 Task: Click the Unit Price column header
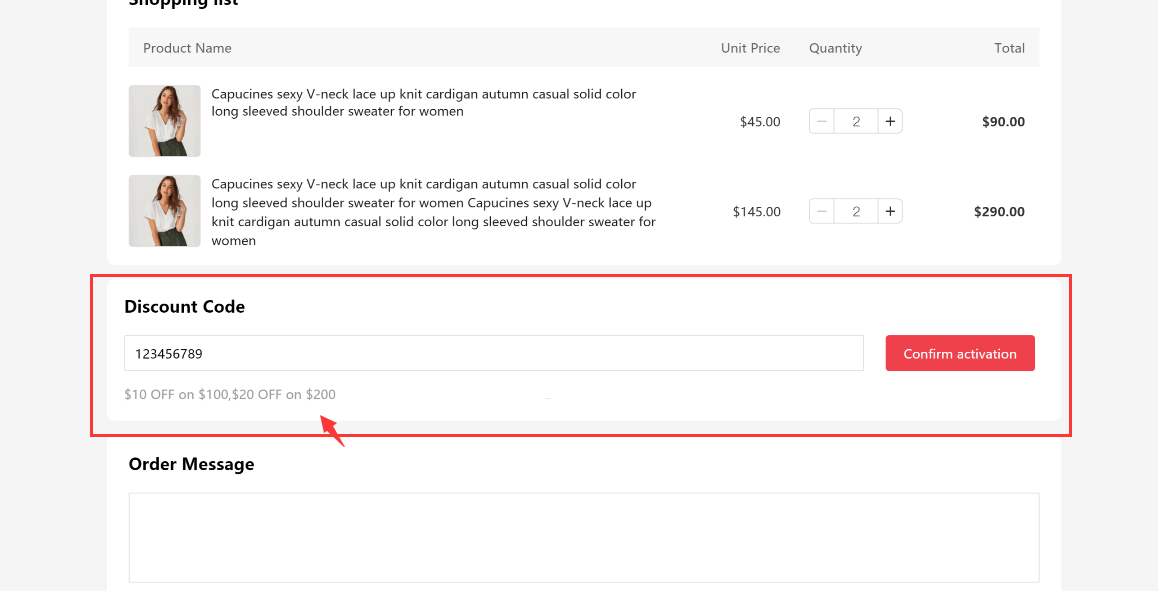tap(750, 48)
